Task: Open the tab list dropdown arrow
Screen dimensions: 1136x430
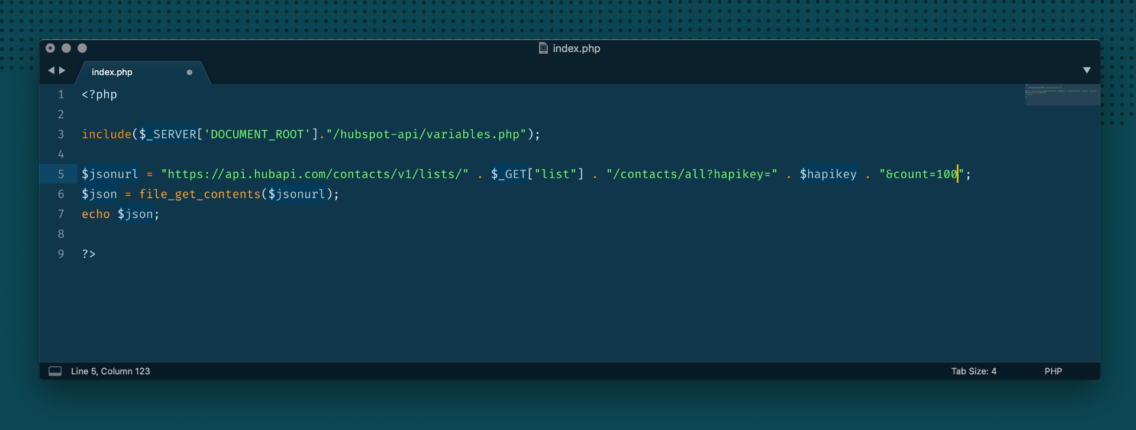Action: coord(1087,71)
